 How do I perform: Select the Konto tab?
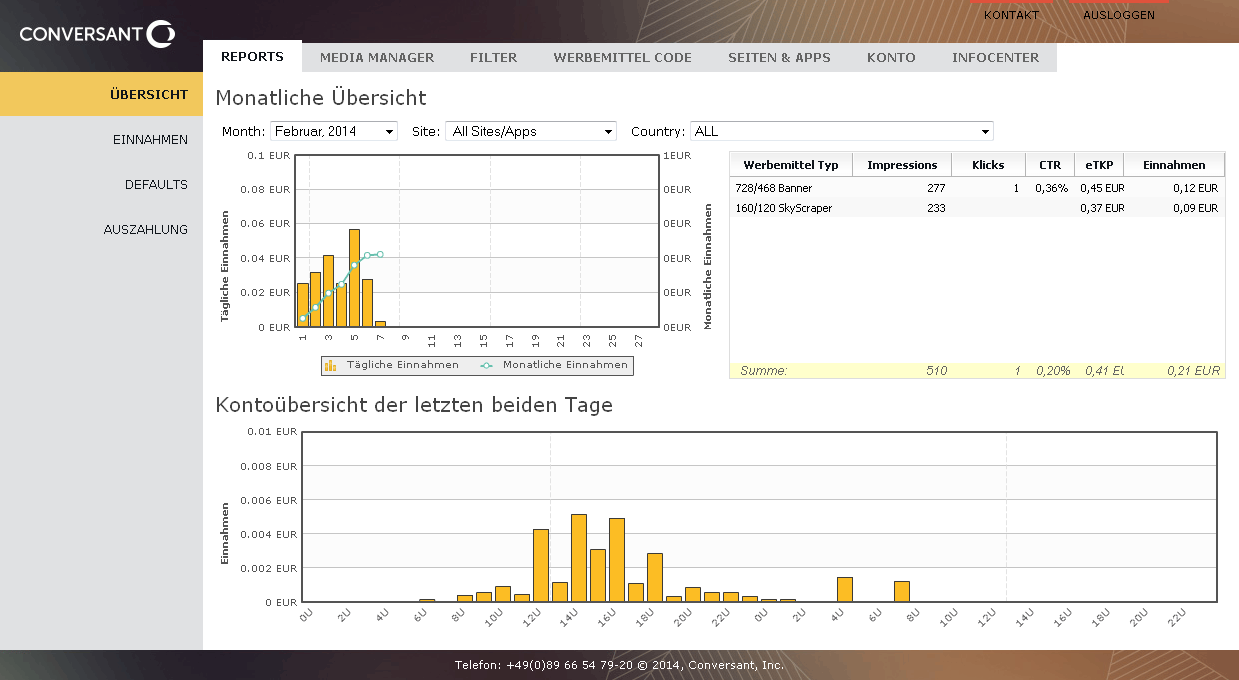click(x=891, y=58)
